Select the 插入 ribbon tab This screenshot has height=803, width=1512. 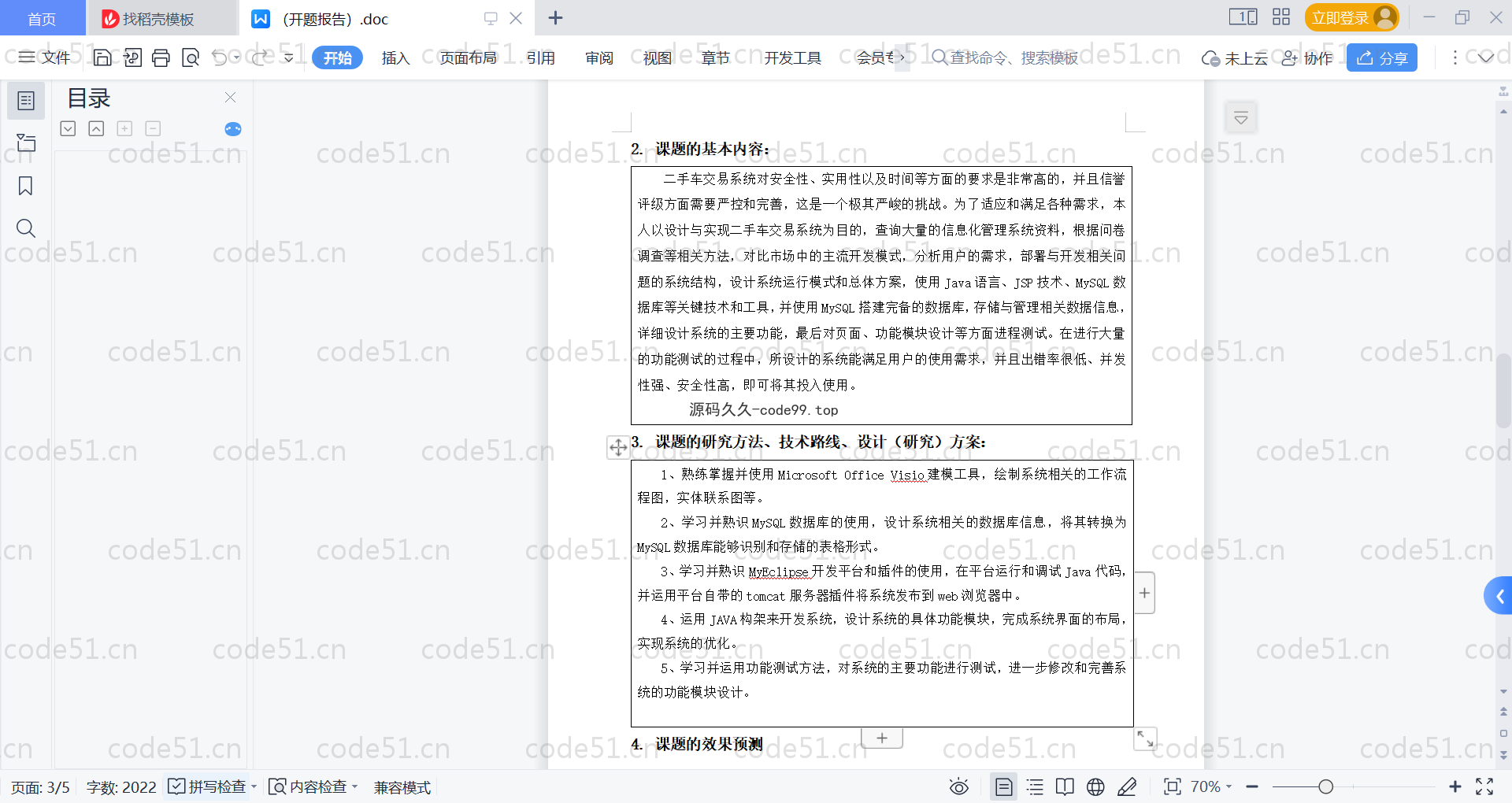[395, 57]
